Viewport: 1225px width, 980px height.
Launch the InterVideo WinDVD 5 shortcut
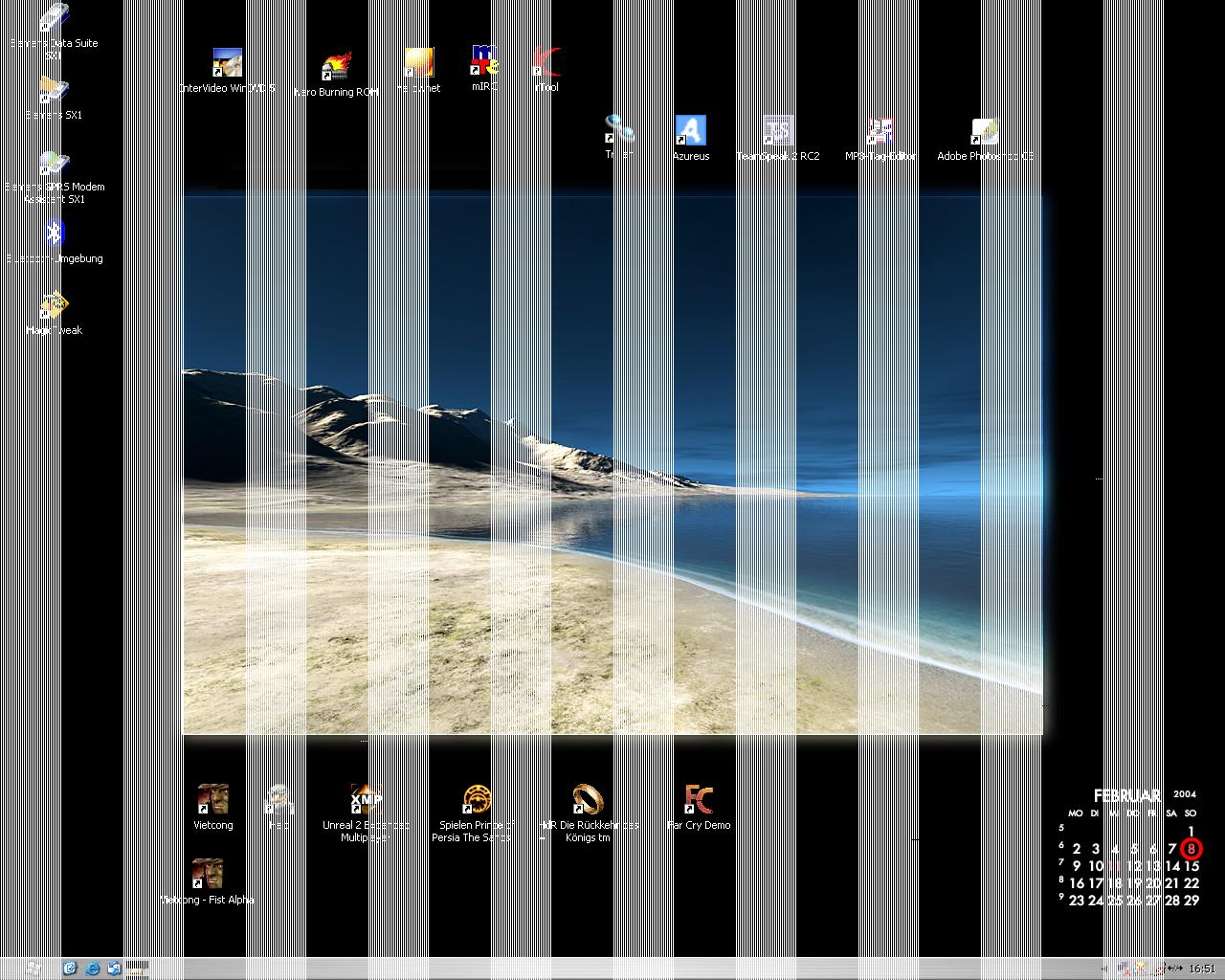[x=227, y=64]
